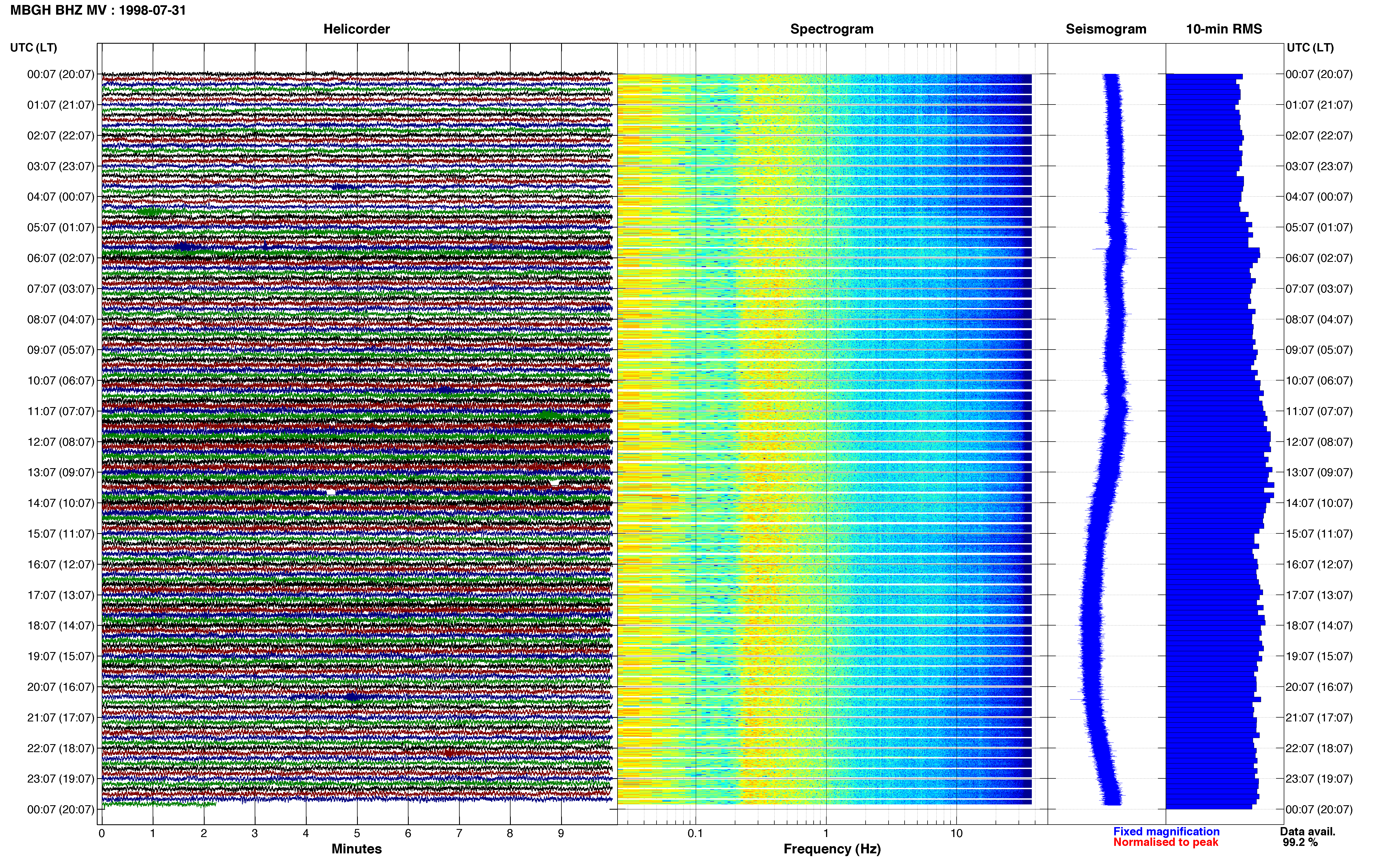The height and width of the screenshot is (868, 1388).
Task: Click left axis label 10:07 (06:07)
Action: [61, 380]
